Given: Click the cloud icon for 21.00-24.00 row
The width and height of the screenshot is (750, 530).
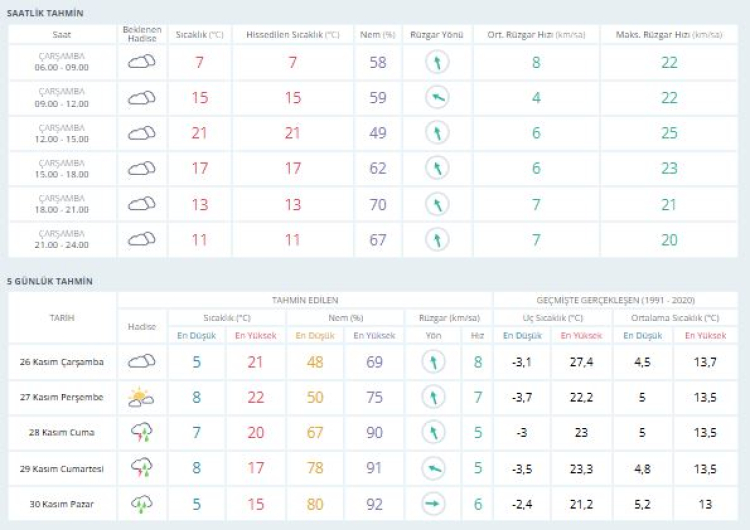Looking at the screenshot, I should tap(142, 239).
